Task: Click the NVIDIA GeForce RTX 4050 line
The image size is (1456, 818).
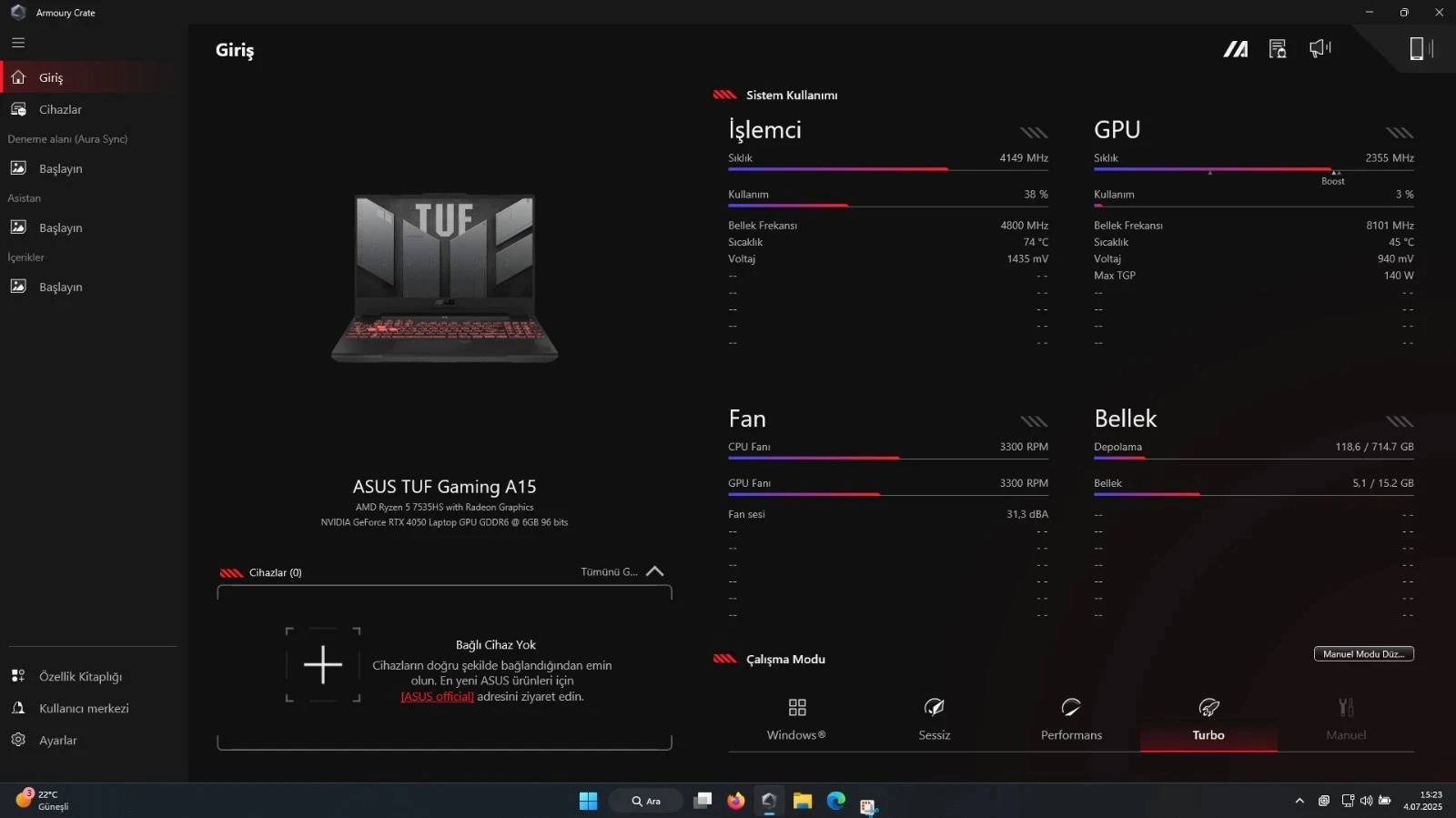Action: [444, 522]
